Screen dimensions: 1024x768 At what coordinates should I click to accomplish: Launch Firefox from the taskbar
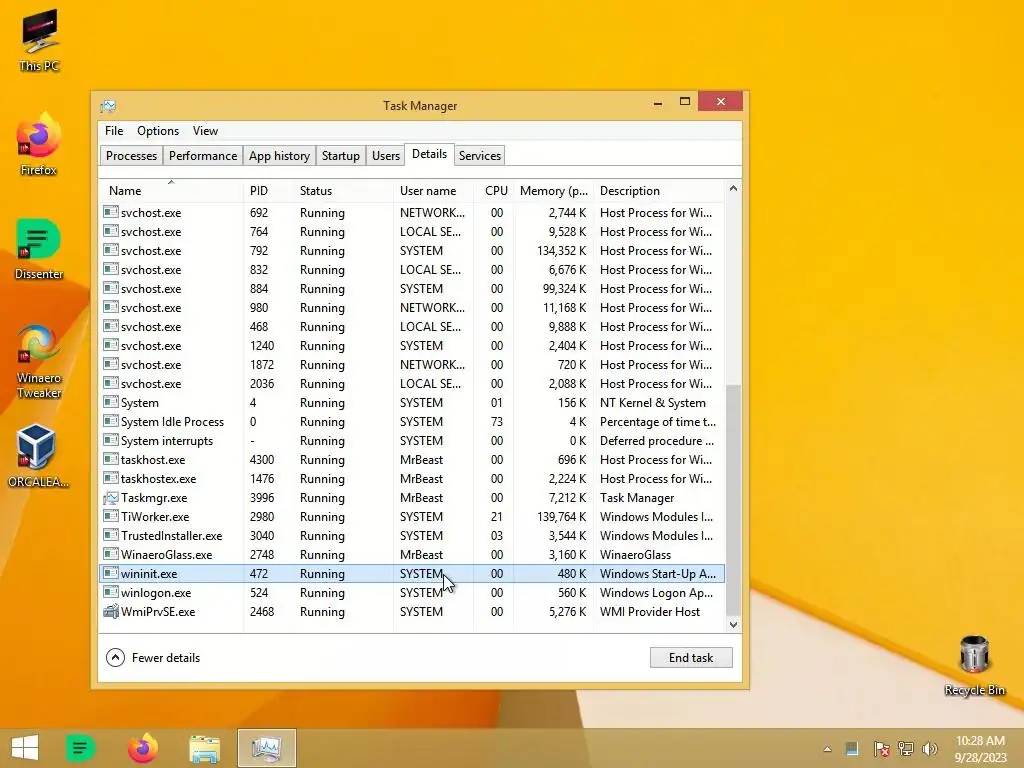point(142,748)
